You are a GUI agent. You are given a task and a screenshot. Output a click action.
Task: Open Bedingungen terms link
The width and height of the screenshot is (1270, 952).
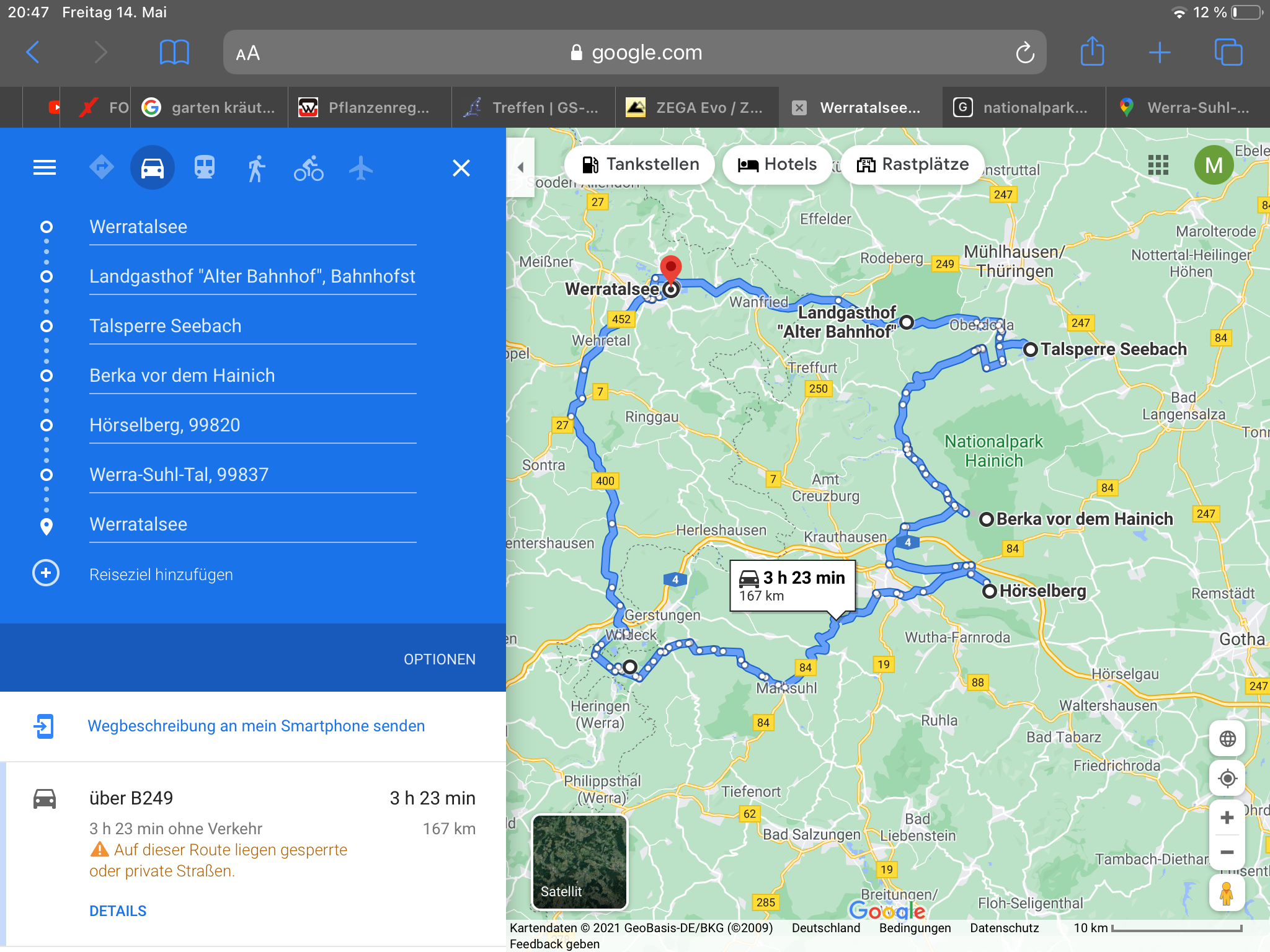click(x=915, y=928)
